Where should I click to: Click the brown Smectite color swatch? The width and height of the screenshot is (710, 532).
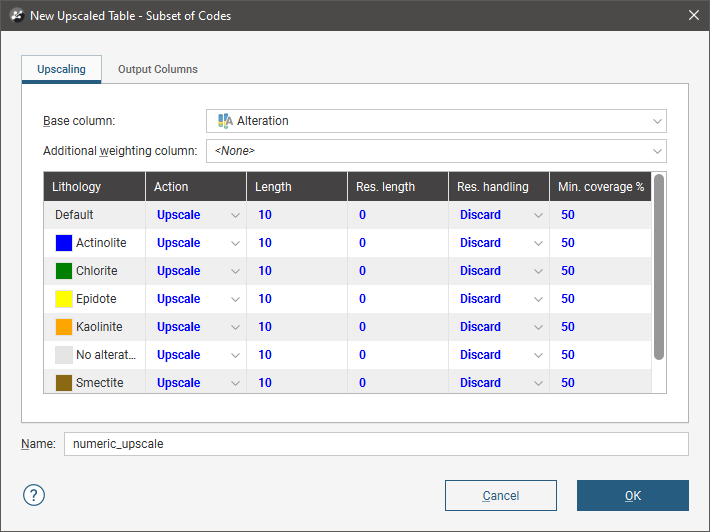tap(64, 383)
